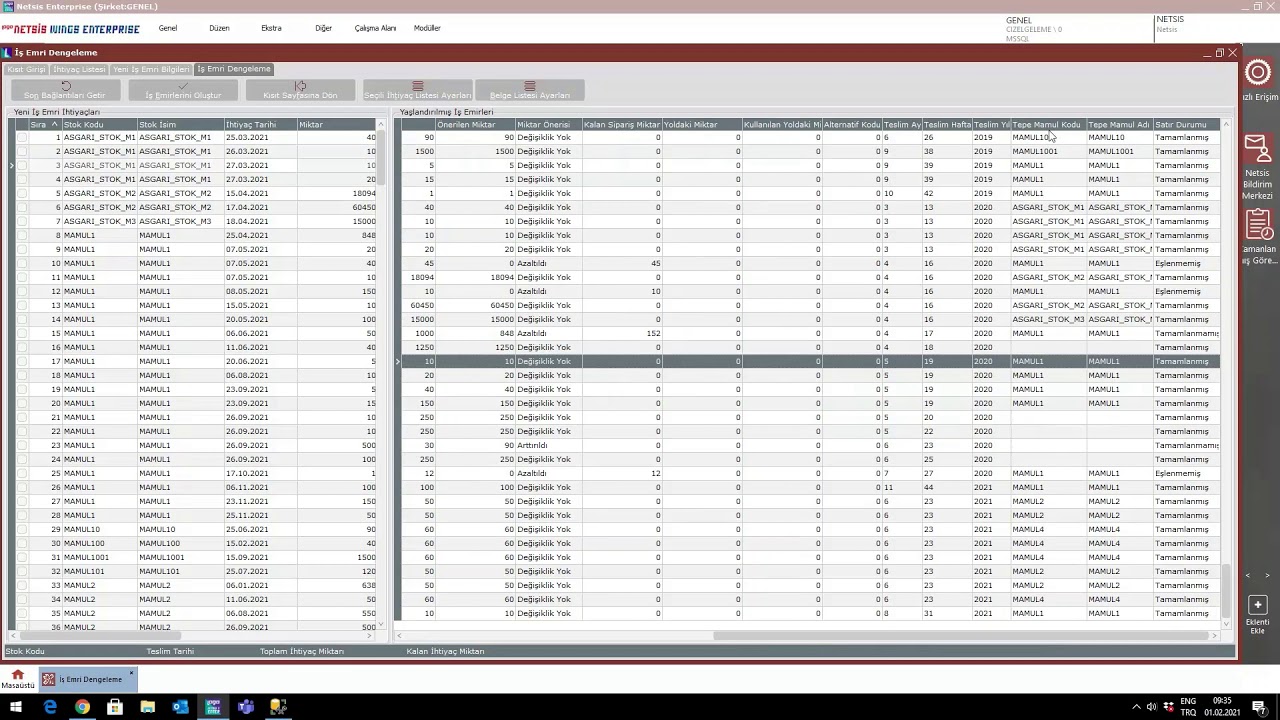Tick the checkbox for row 31 MAMUL1001
The width and height of the screenshot is (1280, 720).
coord(22,557)
